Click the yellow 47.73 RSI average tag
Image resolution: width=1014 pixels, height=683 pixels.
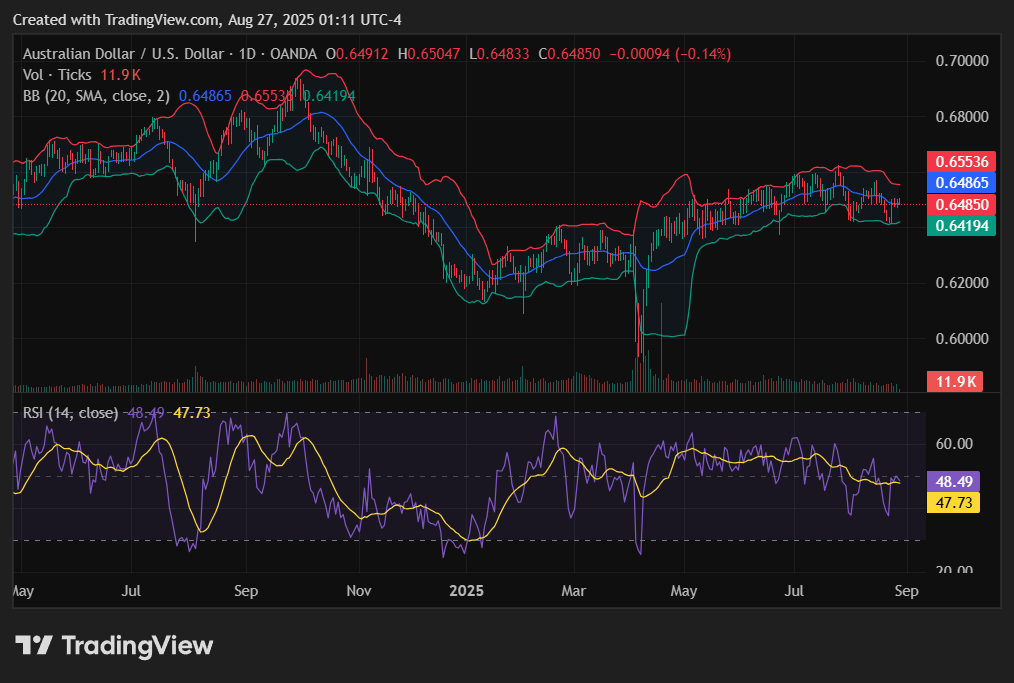(x=953, y=503)
